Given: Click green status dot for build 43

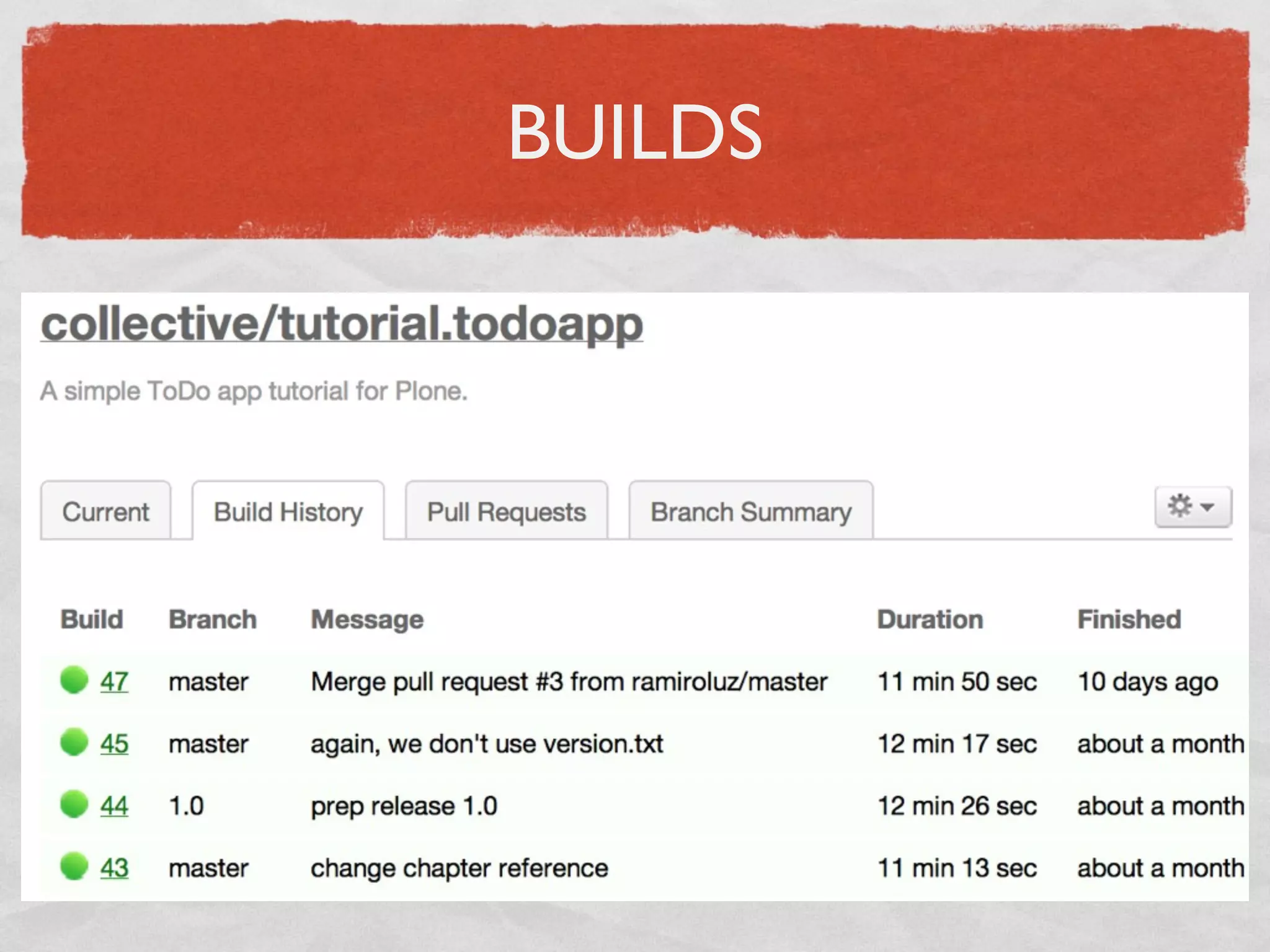Looking at the screenshot, I should pos(74,866).
